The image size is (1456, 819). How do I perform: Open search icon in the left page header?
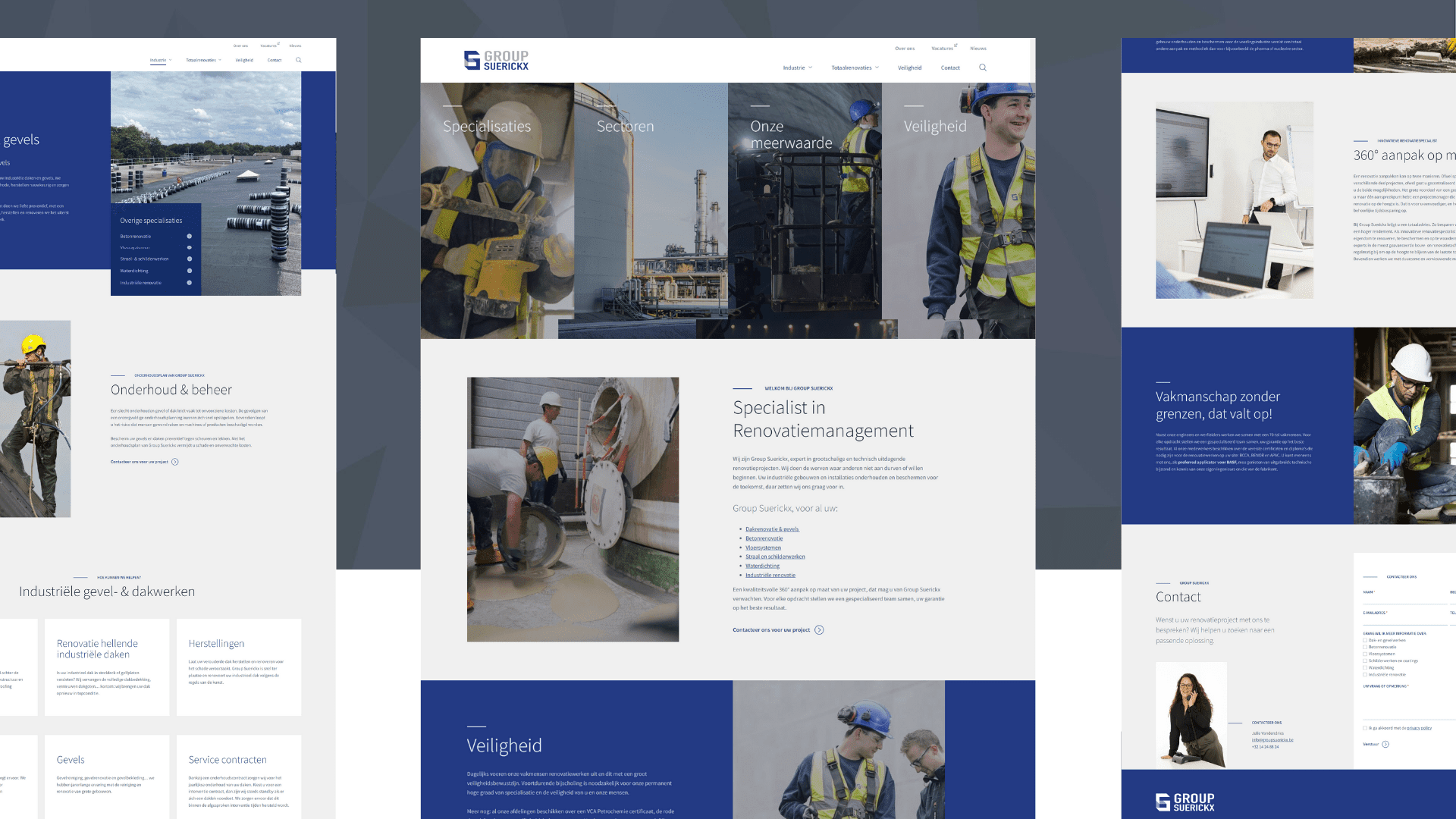coord(298,60)
